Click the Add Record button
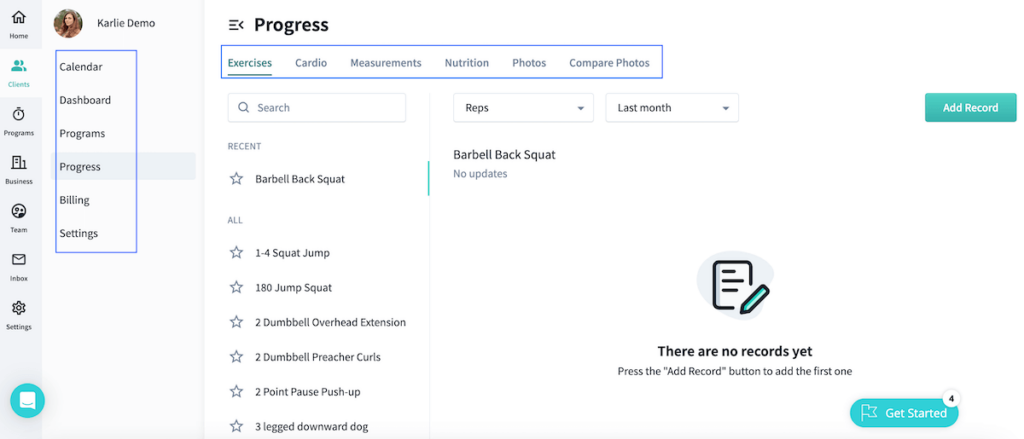 970,108
